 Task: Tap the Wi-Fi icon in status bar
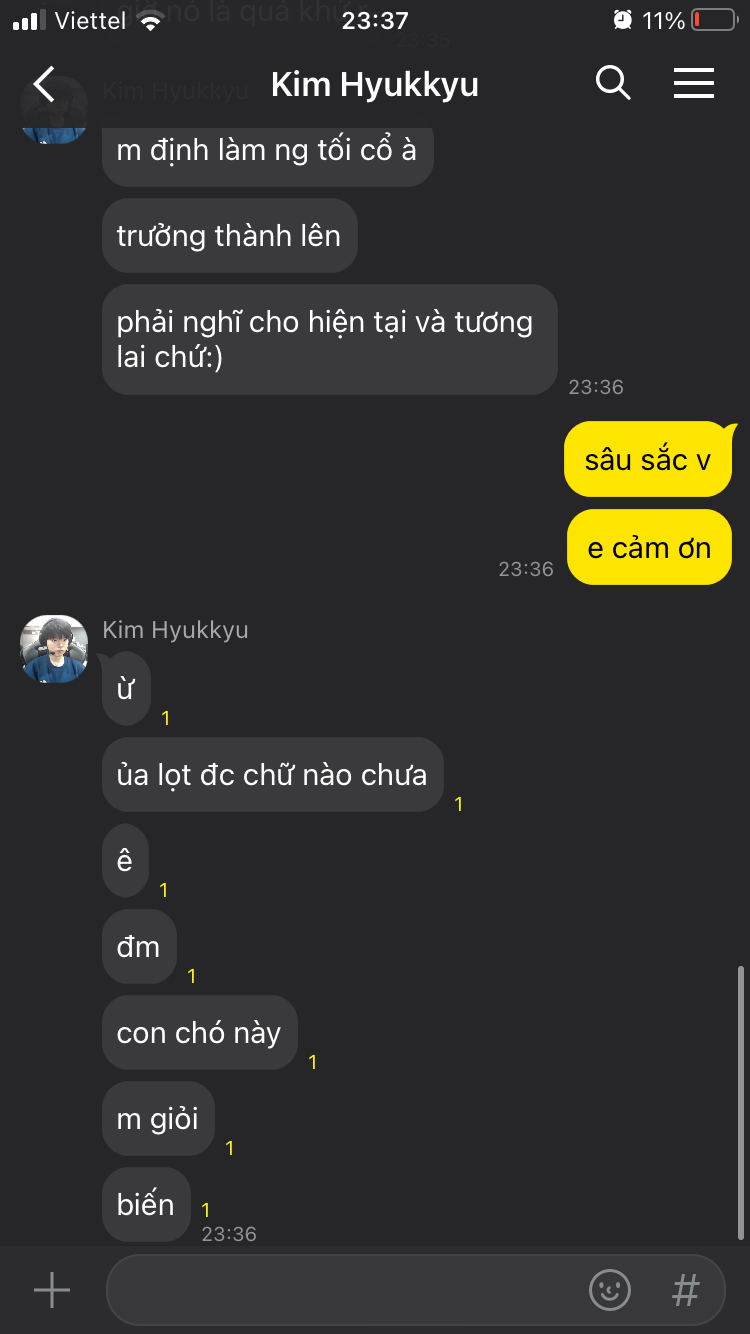[x=151, y=20]
